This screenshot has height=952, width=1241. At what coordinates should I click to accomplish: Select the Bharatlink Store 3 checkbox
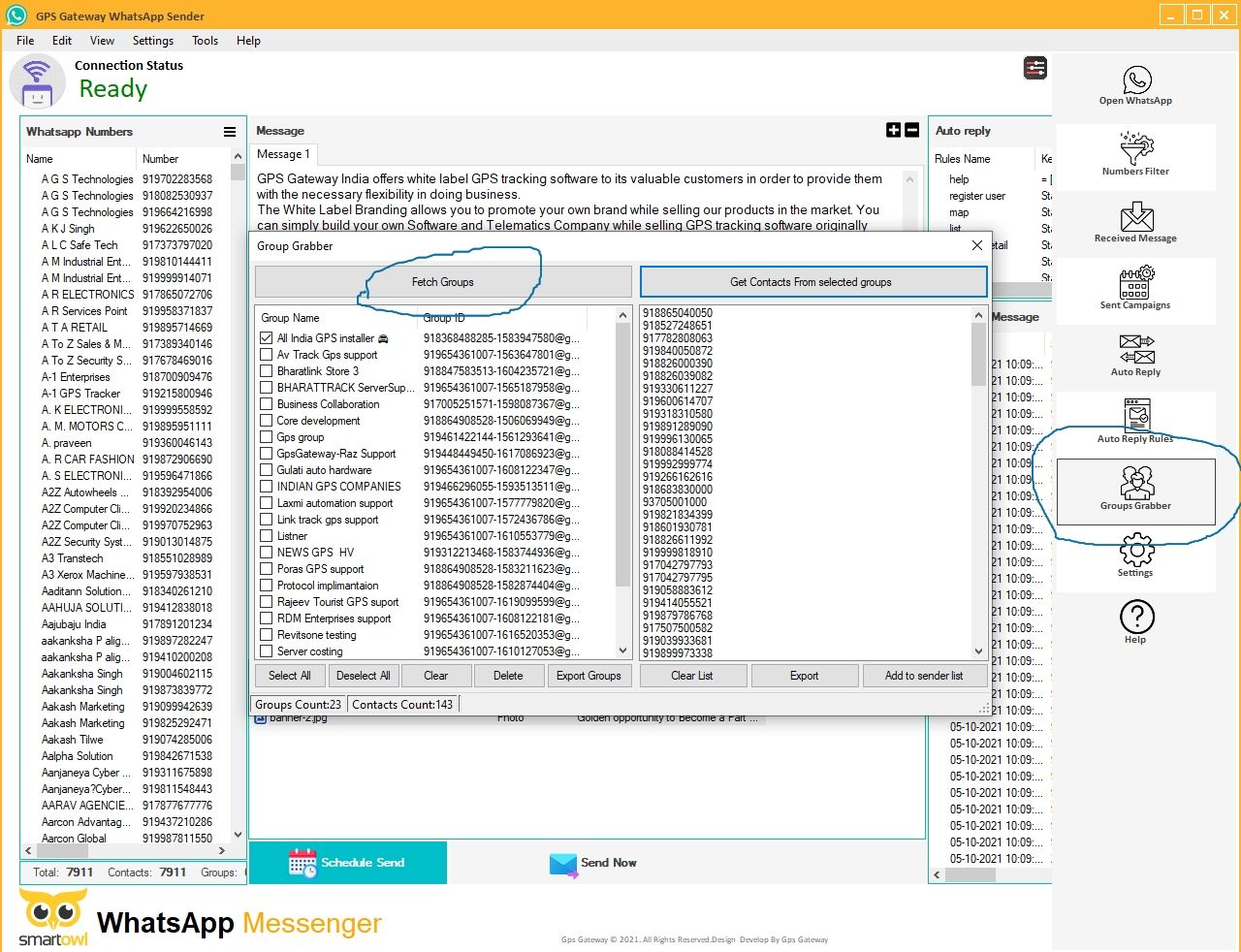[x=266, y=371]
